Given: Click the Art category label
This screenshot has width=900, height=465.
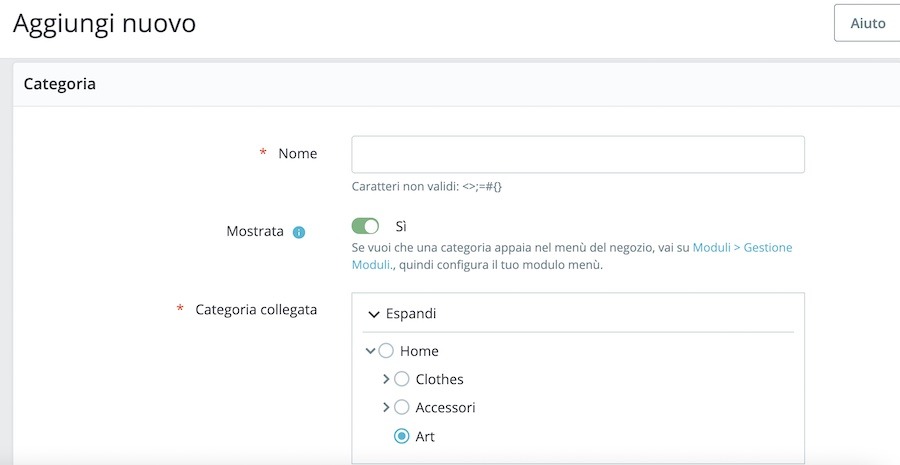Looking at the screenshot, I should (425, 436).
